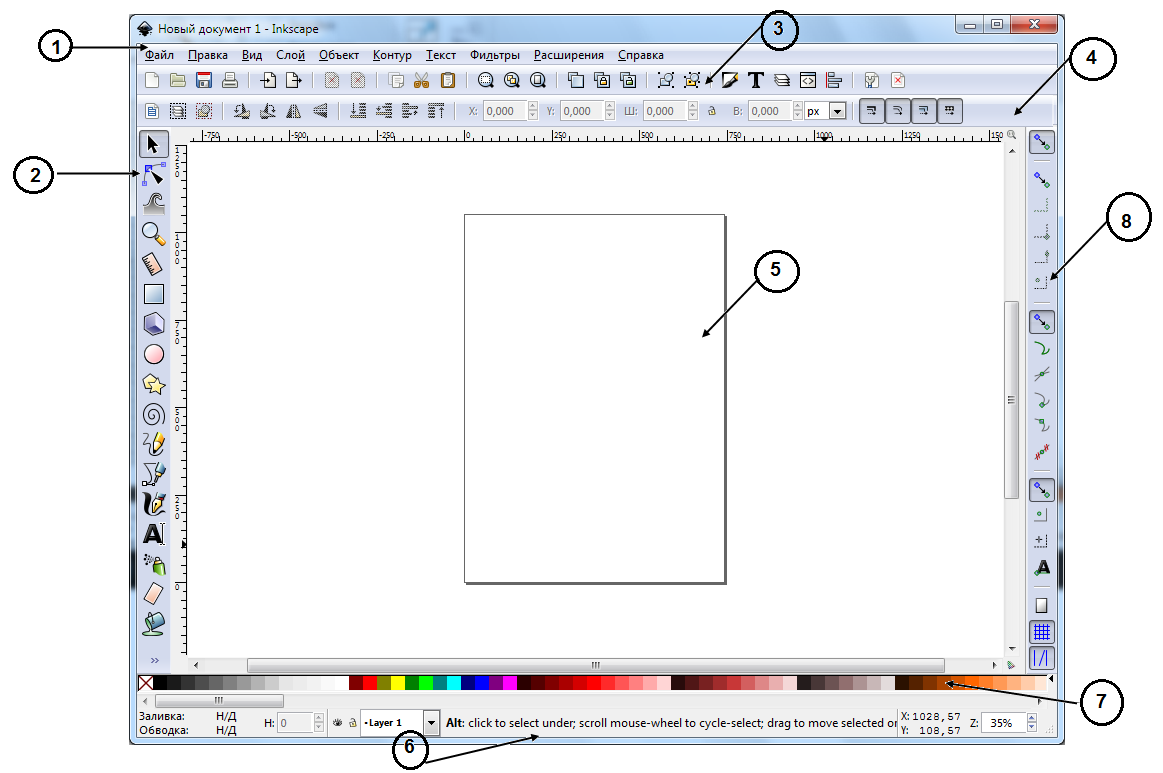
Task: Toggle the layer visibility eye icon
Action: pyautogui.click(x=338, y=722)
